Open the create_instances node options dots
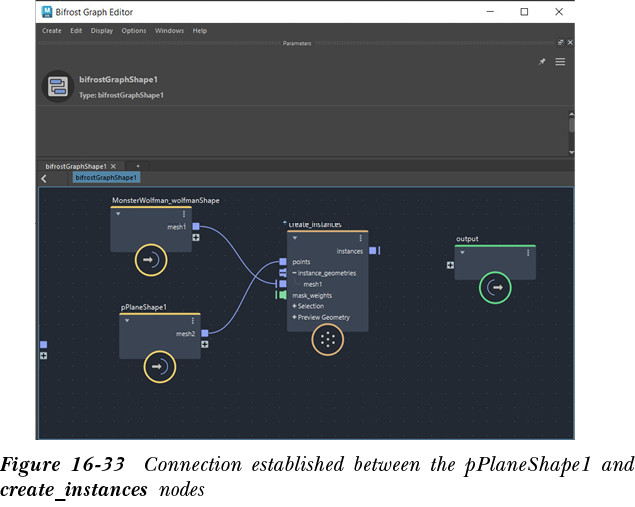 tap(362, 238)
